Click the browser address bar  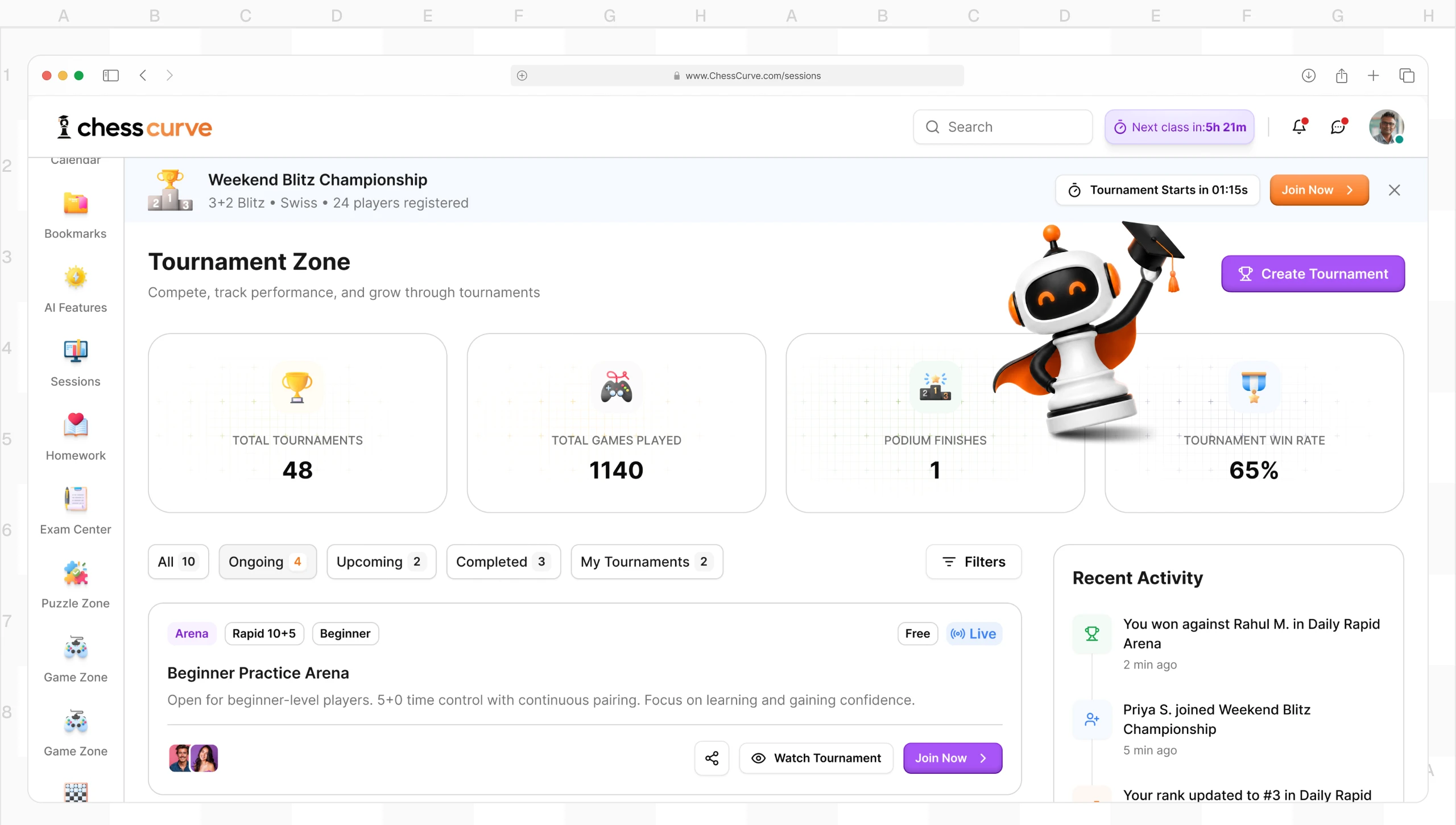pyautogui.click(x=737, y=76)
